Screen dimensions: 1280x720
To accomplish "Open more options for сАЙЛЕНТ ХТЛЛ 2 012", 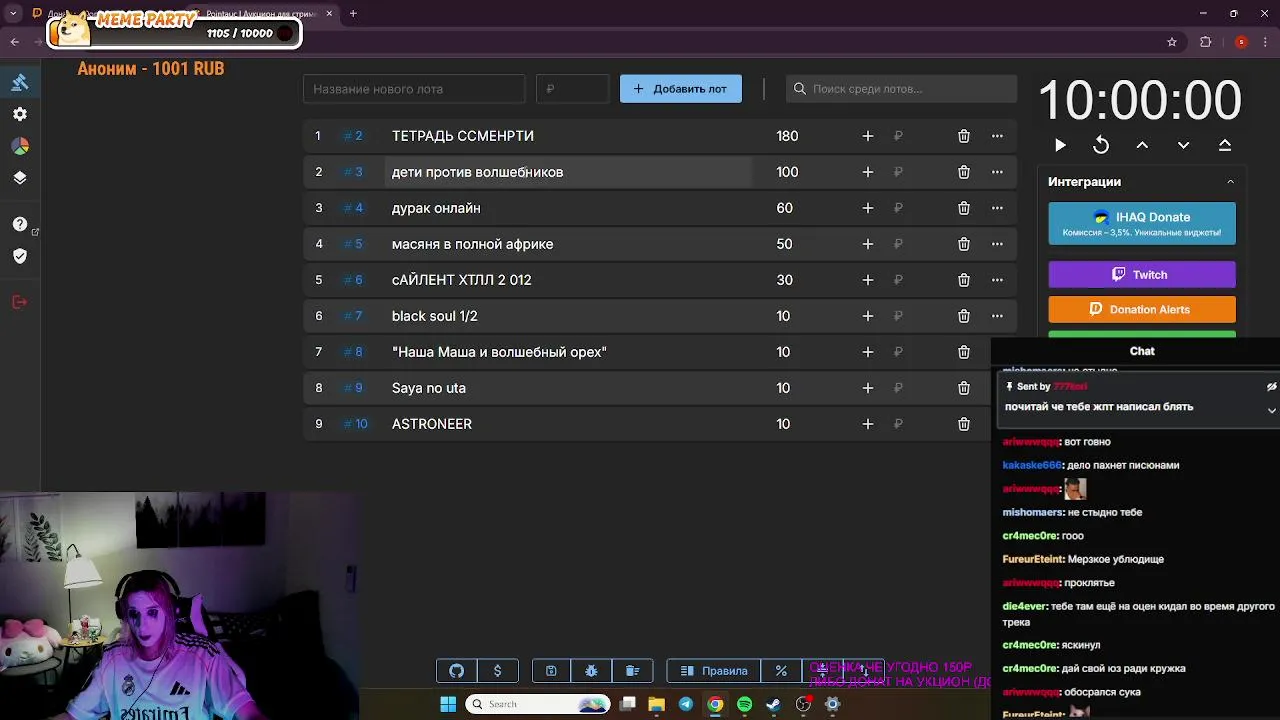I will pos(997,280).
